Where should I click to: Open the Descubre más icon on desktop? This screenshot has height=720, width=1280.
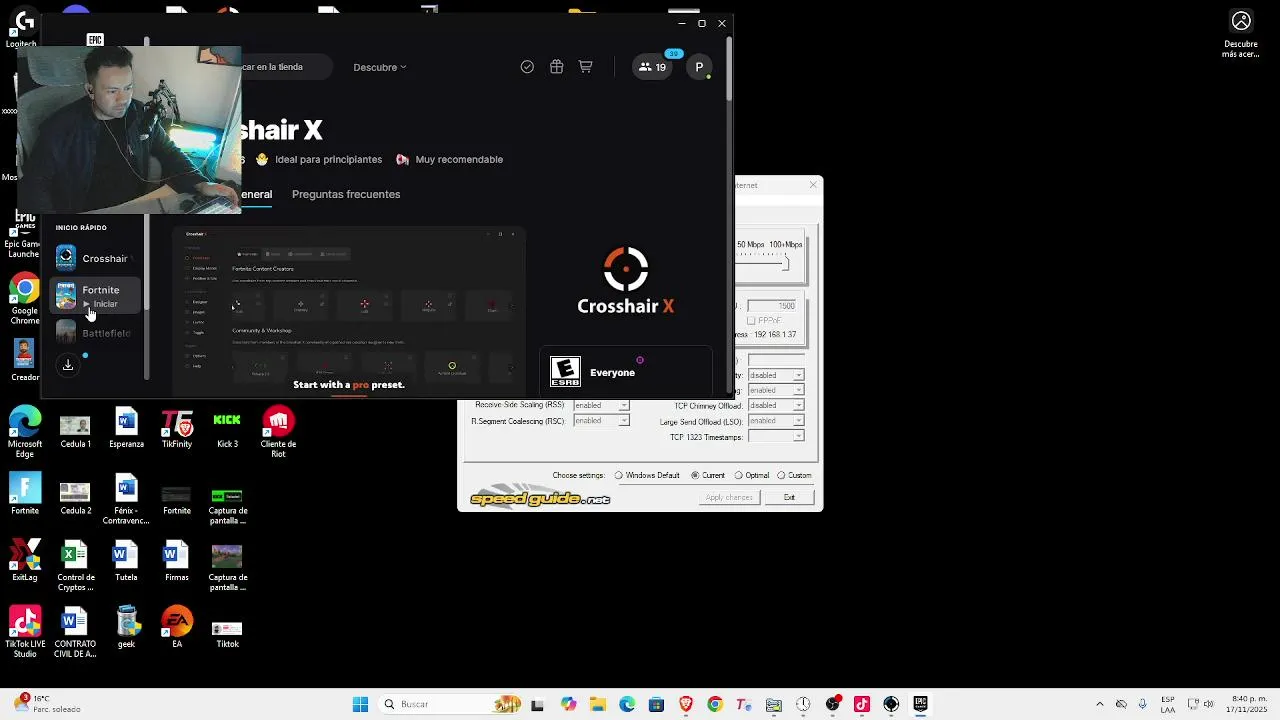1241,35
